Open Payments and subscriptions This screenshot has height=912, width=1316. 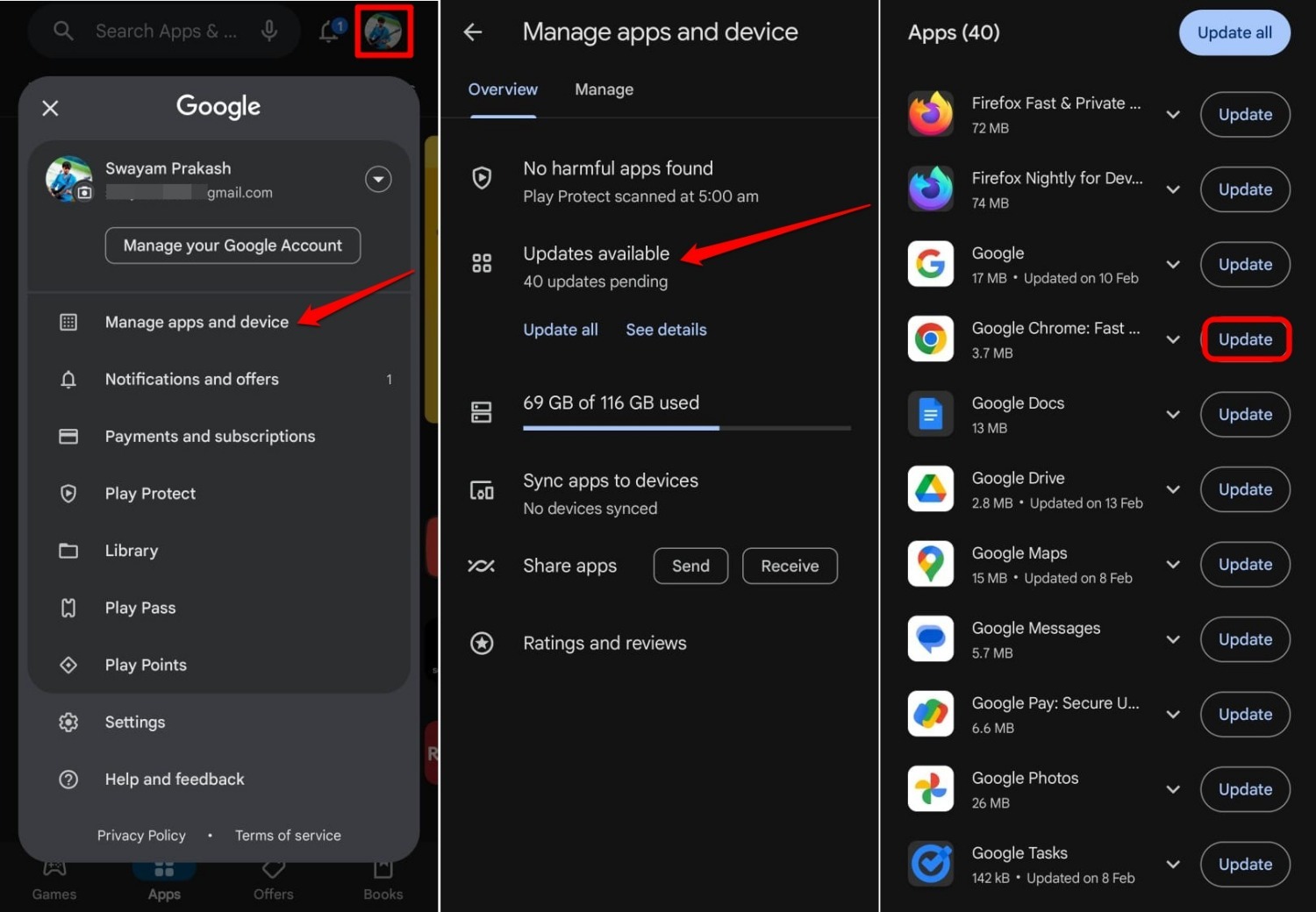(219, 436)
